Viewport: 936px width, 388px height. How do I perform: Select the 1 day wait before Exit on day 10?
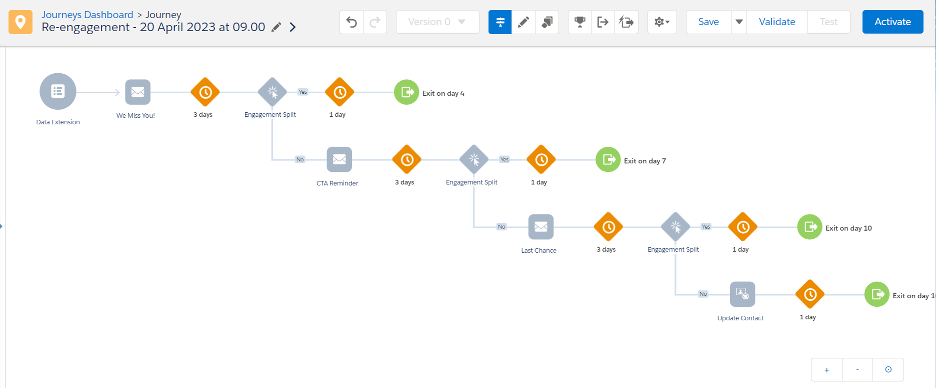743,227
